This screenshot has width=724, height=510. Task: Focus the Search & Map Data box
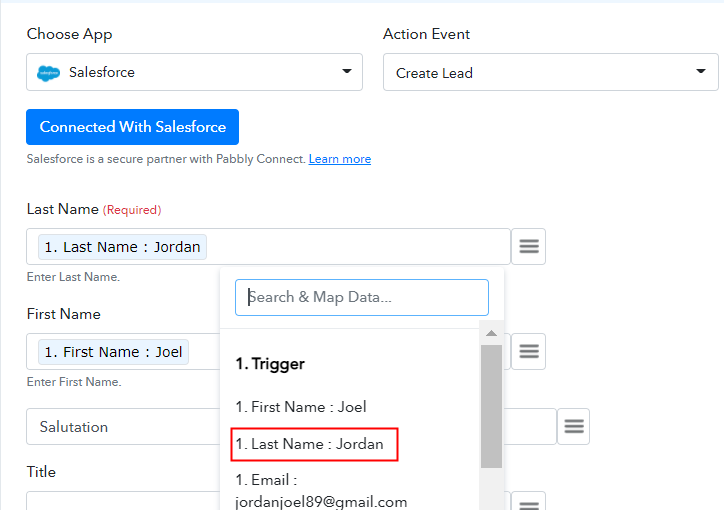pos(362,297)
